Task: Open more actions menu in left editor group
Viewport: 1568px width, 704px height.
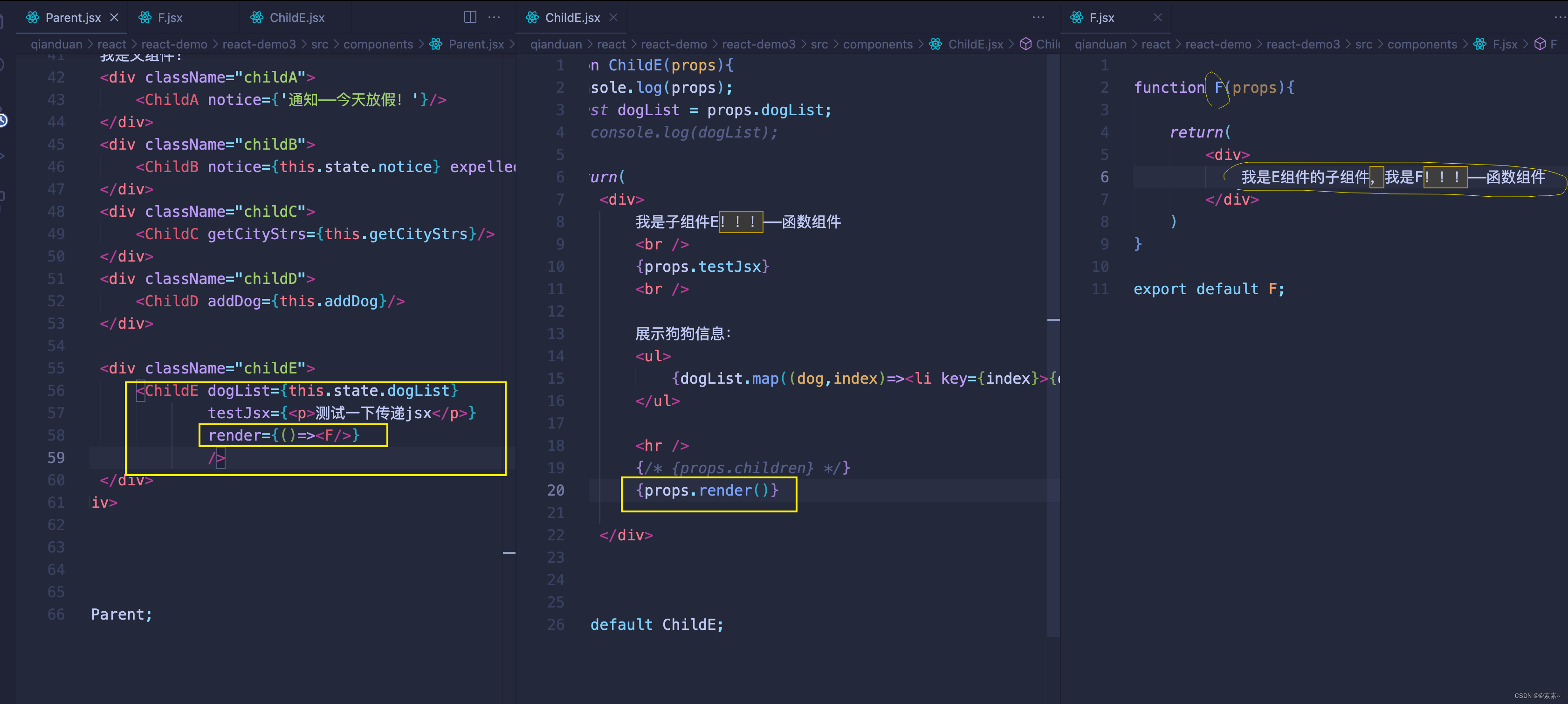Action: tap(494, 17)
